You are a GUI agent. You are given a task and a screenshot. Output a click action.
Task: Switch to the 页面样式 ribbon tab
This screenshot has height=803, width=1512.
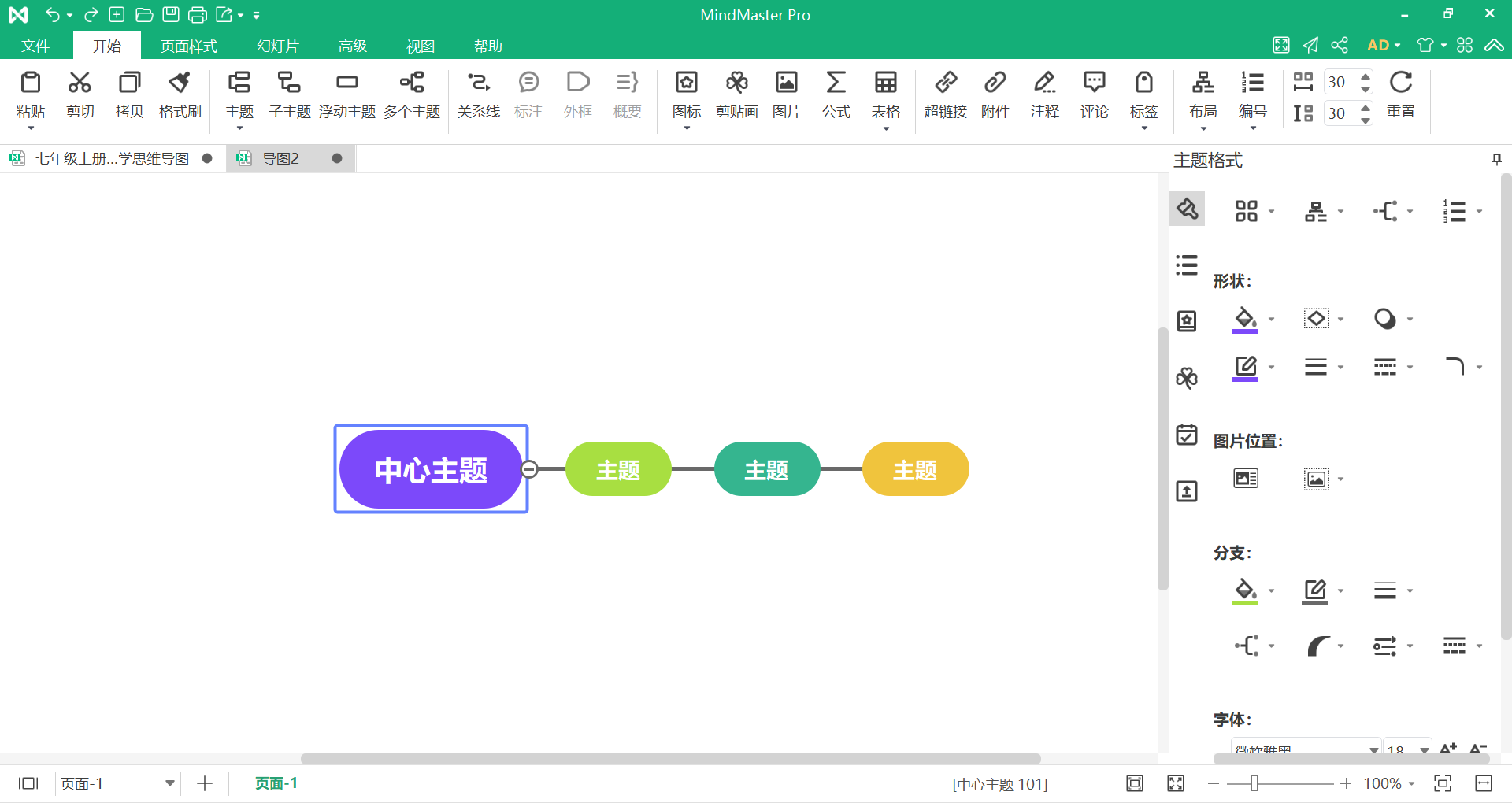[x=189, y=46]
